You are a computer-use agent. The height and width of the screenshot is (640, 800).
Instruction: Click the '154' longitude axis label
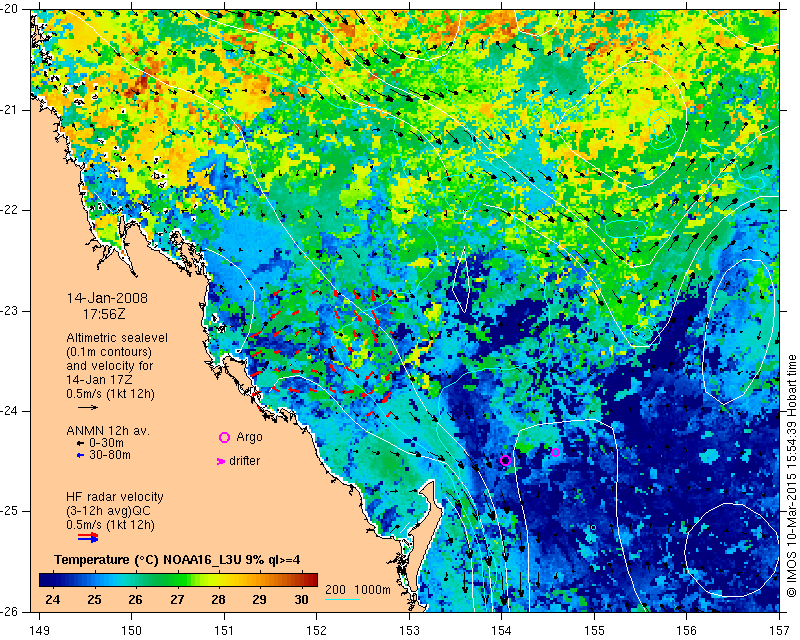pos(502,631)
